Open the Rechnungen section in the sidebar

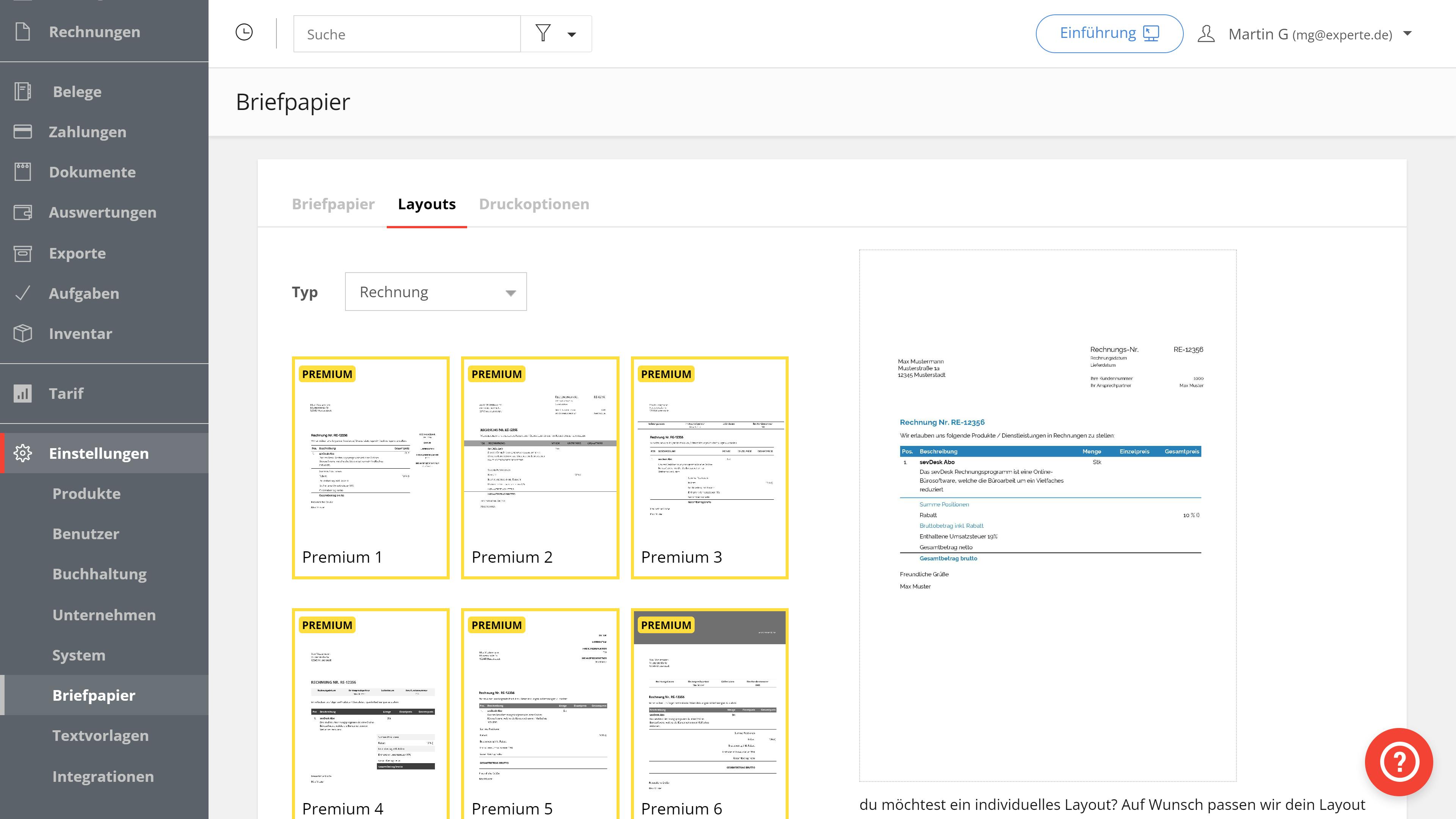point(94,31)
